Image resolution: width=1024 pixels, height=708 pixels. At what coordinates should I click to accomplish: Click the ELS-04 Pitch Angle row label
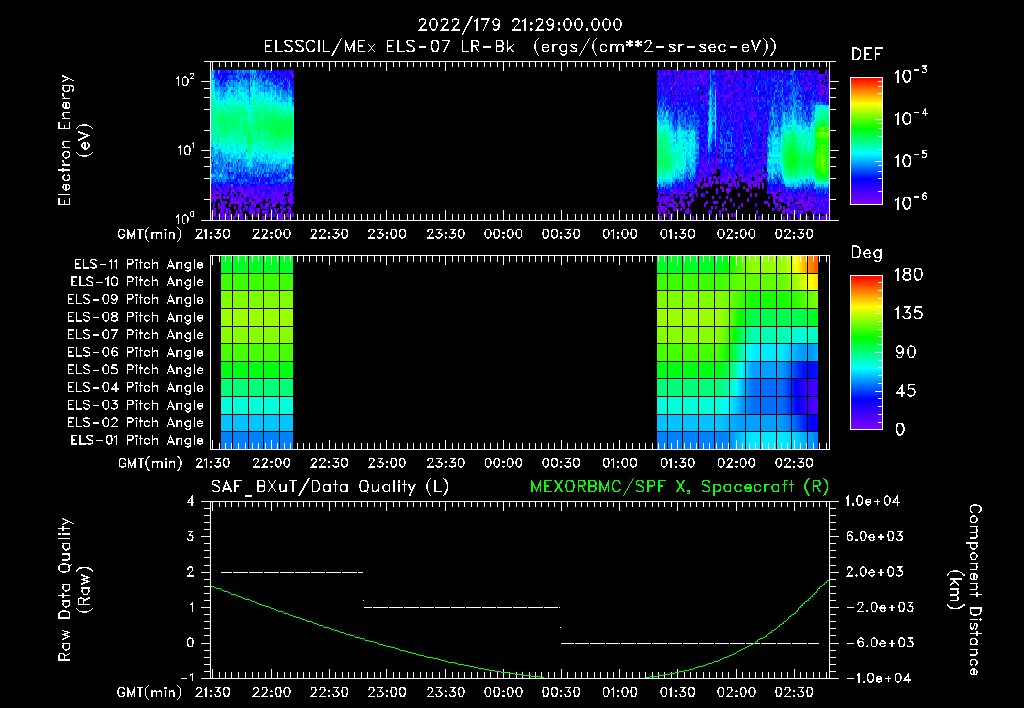point(136,387)
